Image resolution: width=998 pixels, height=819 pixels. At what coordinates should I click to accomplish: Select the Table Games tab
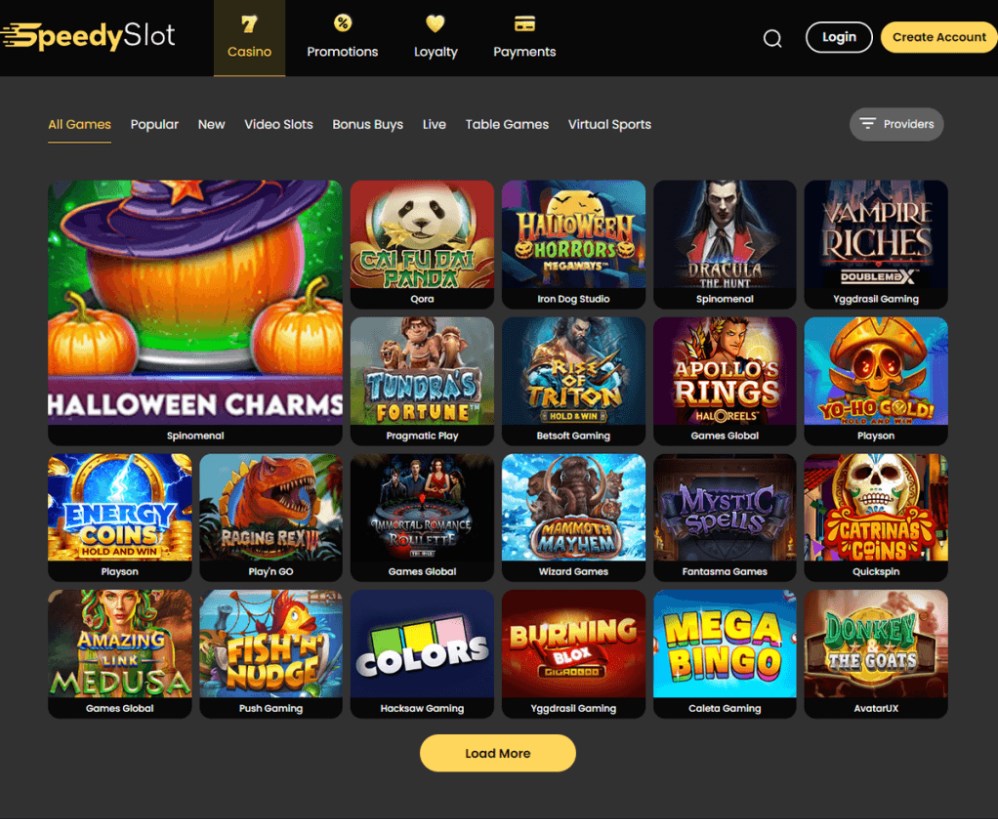[507, 125]
